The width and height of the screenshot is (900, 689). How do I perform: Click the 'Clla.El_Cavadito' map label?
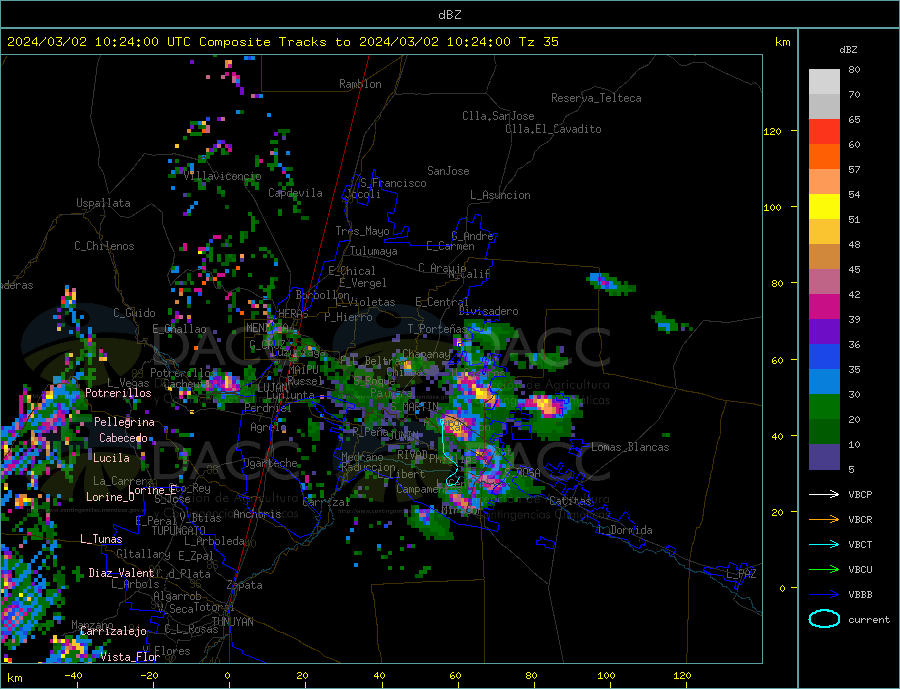(x=553, y=129)
